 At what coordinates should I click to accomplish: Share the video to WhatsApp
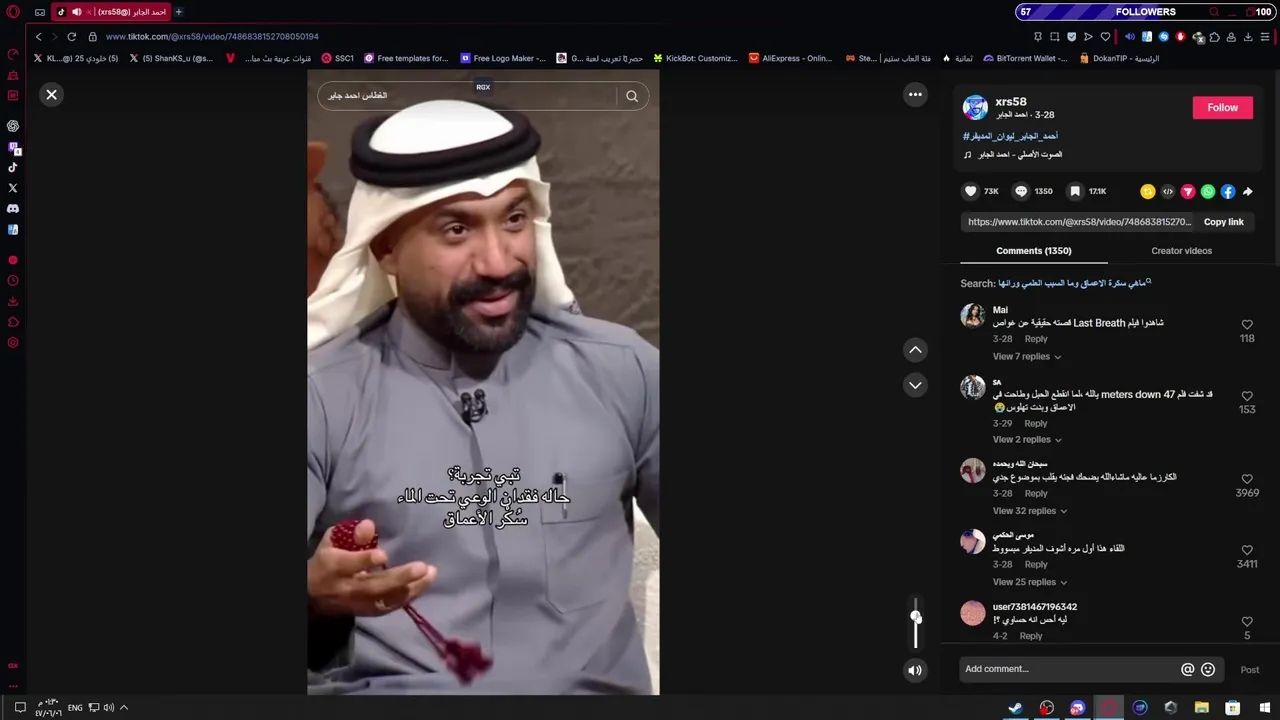click(x=1208, y=192)
